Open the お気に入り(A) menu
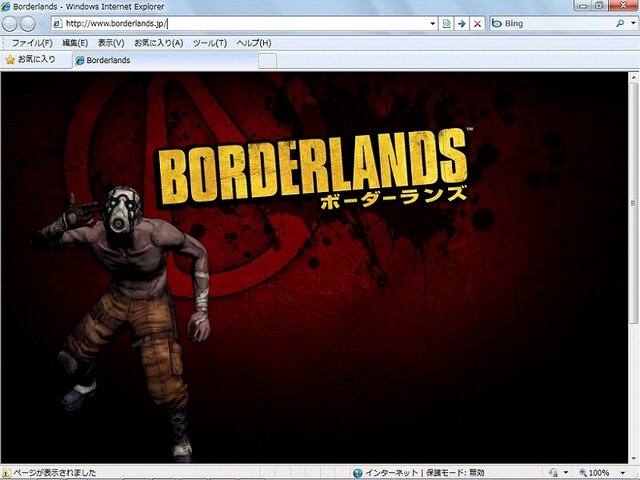The image size is (640, 480). (159, 43)
